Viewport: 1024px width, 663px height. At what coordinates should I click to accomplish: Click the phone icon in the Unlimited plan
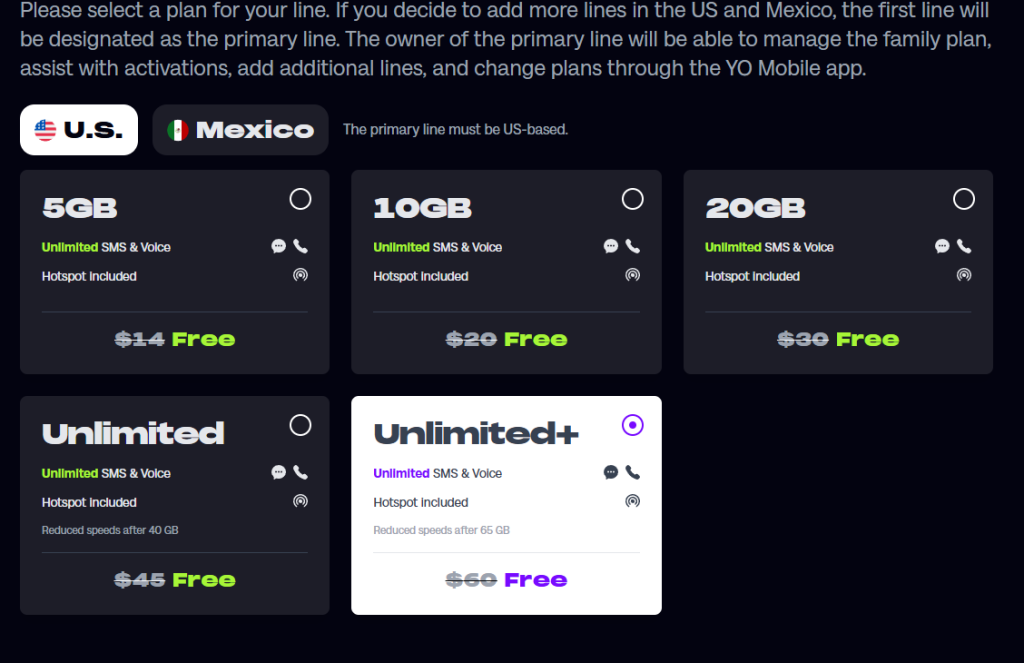coord(300,472)
